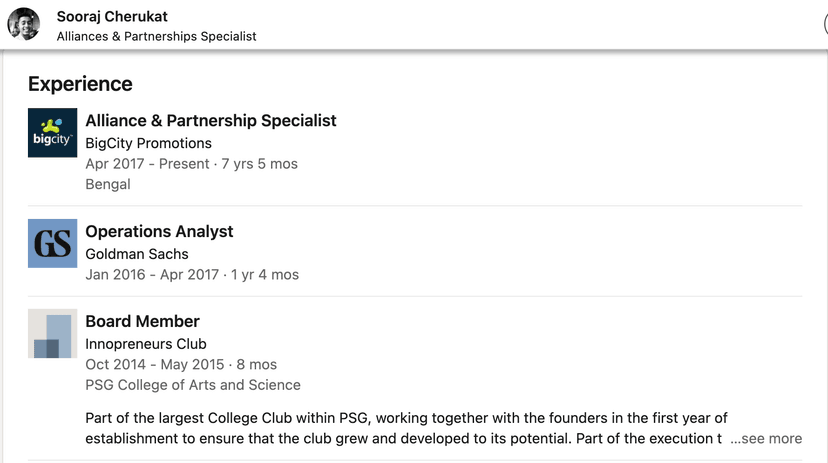Open the Alliance & Partnership Specialist job title
This screenshot has width=828, height=463.
(x=210, y=121)
